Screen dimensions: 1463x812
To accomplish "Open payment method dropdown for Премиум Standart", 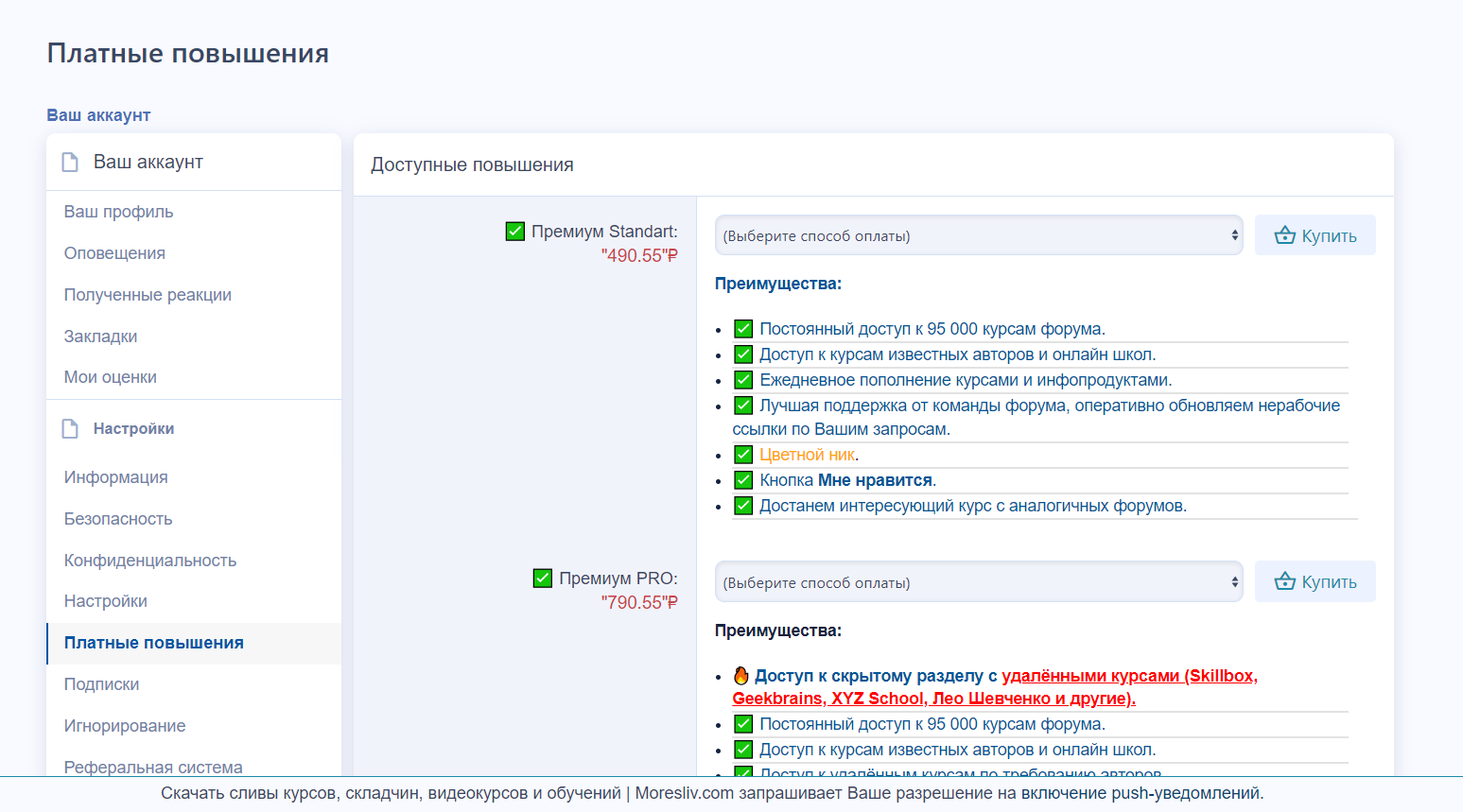I will (x=979, y=235).
